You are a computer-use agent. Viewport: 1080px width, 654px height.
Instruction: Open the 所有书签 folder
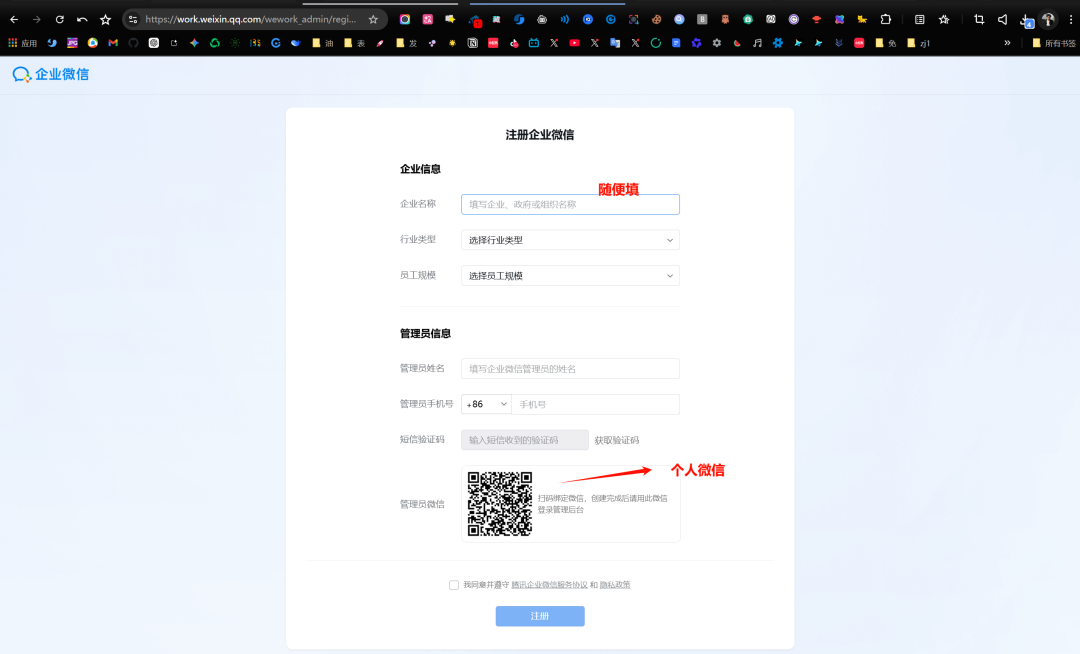click(1054, 43)
